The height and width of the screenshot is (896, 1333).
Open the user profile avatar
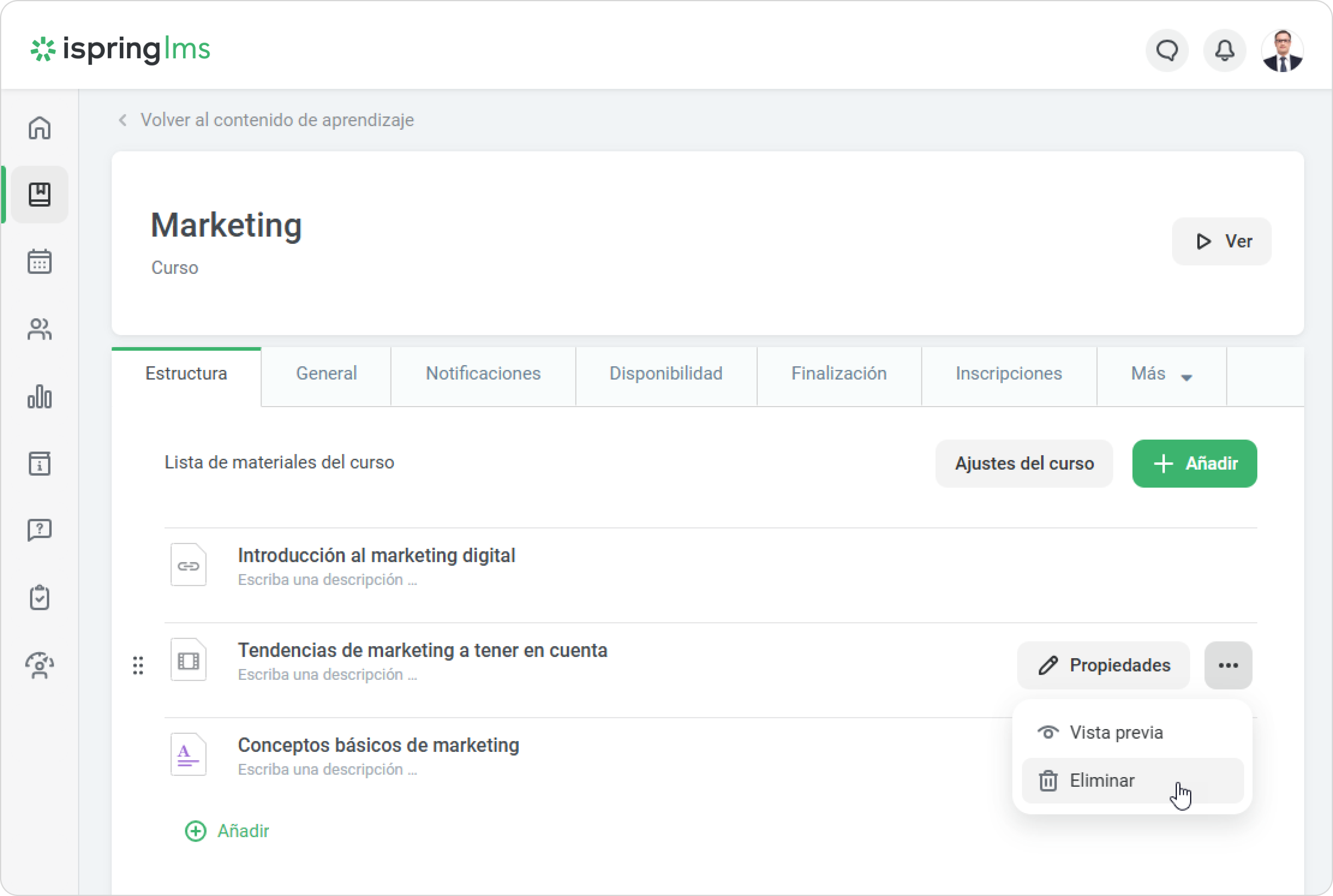(1282, 50)
